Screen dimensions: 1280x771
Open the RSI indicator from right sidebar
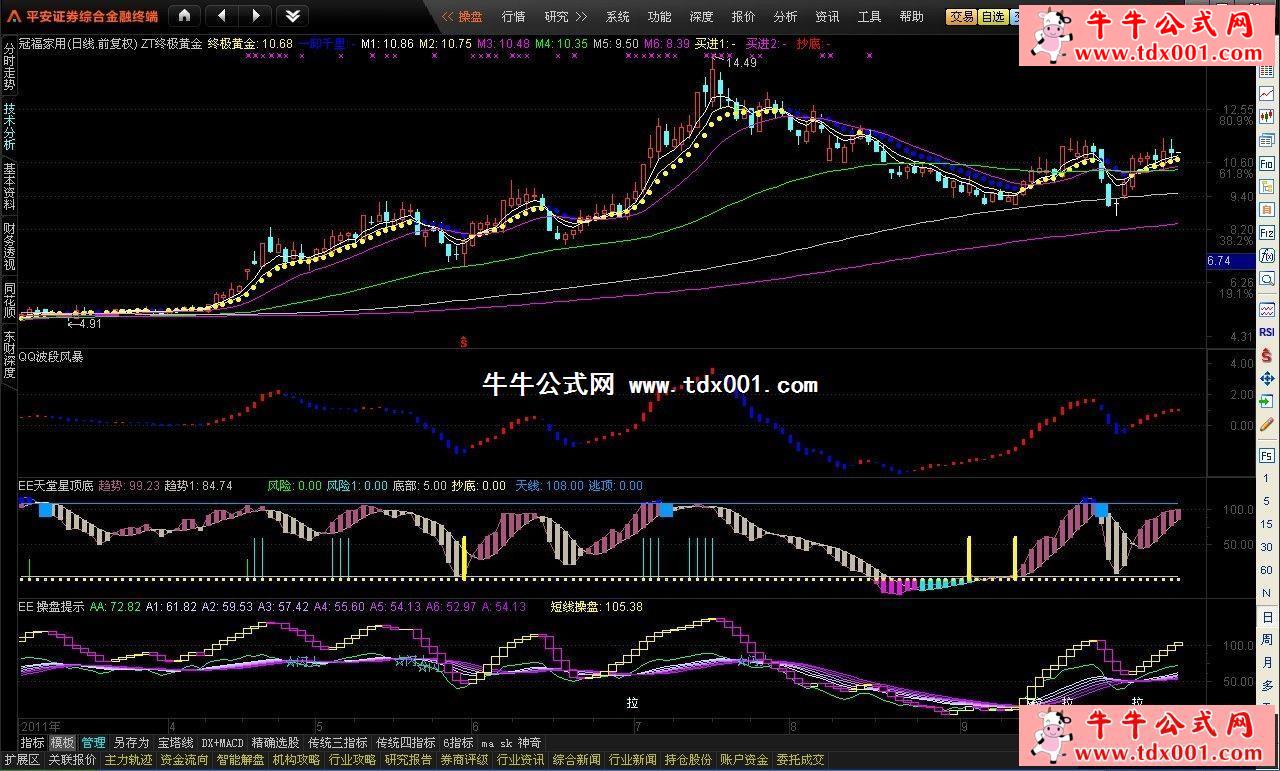click(x=1267, y=332)
